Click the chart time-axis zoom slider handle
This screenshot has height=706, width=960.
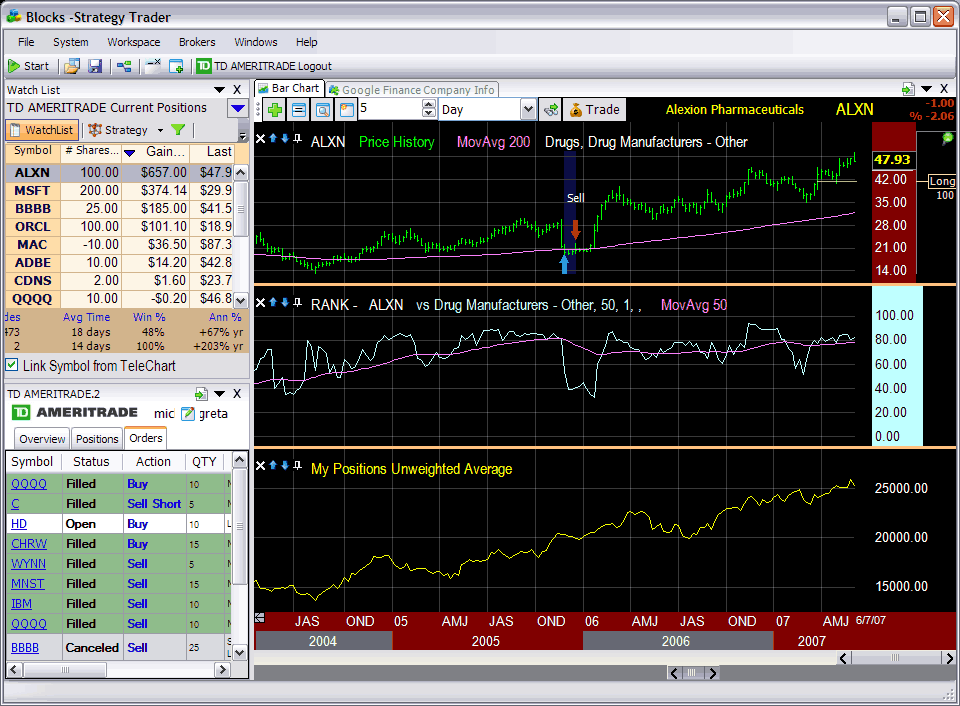(692, 673)
